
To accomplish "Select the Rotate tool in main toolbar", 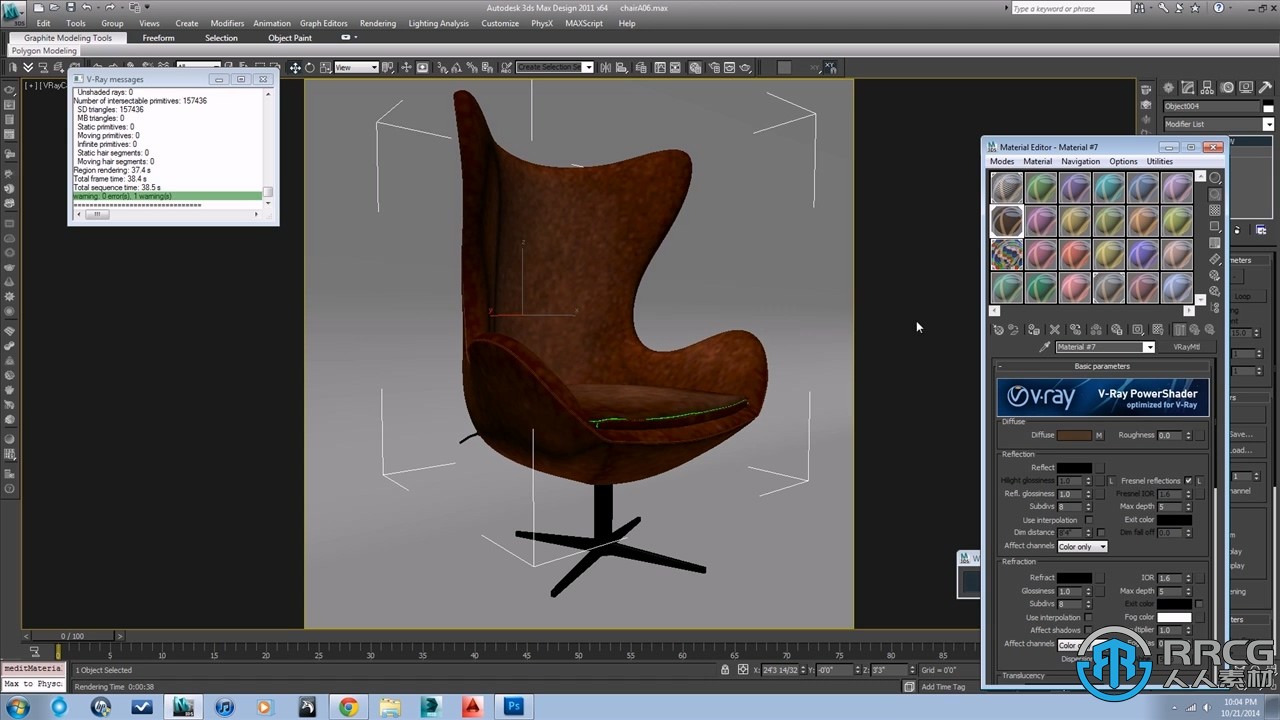I will coord(310,67).
